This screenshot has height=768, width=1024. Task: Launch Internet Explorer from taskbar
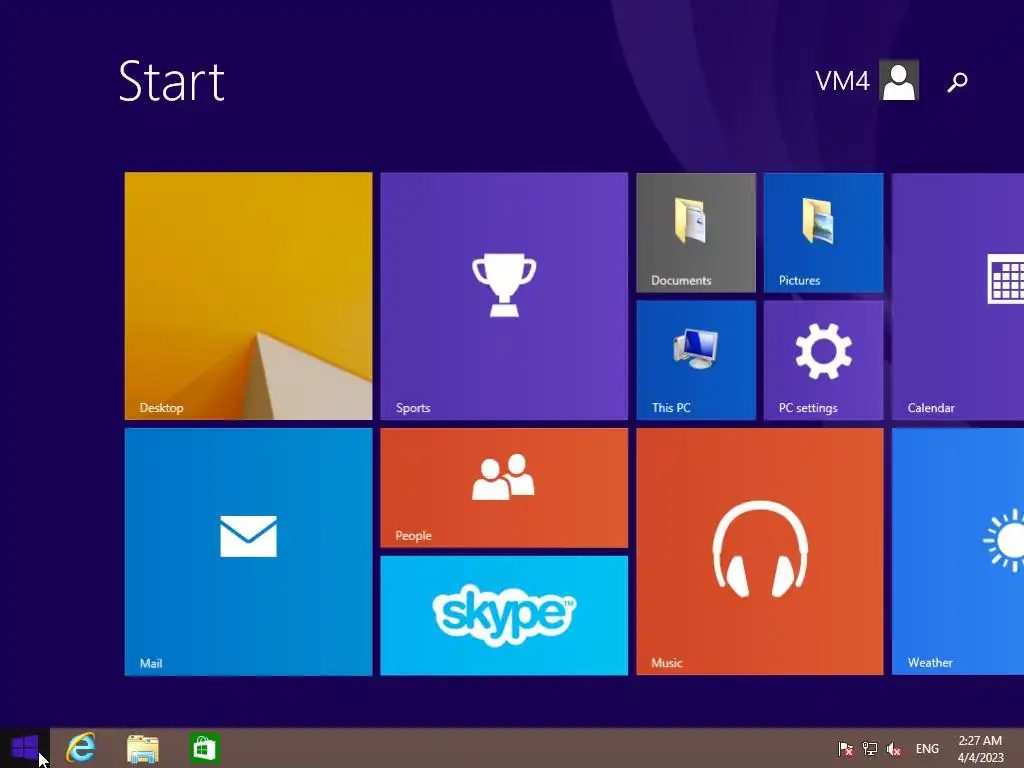click(x=81, y=748)
